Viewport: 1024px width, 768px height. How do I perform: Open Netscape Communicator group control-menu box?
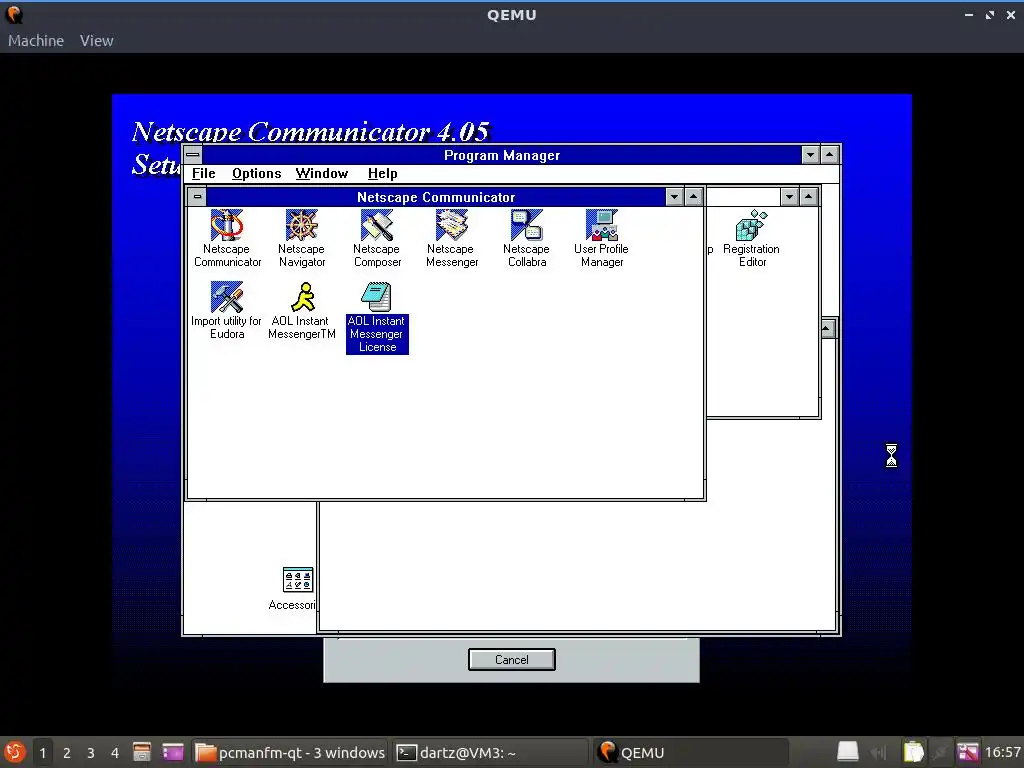(197, 197)
